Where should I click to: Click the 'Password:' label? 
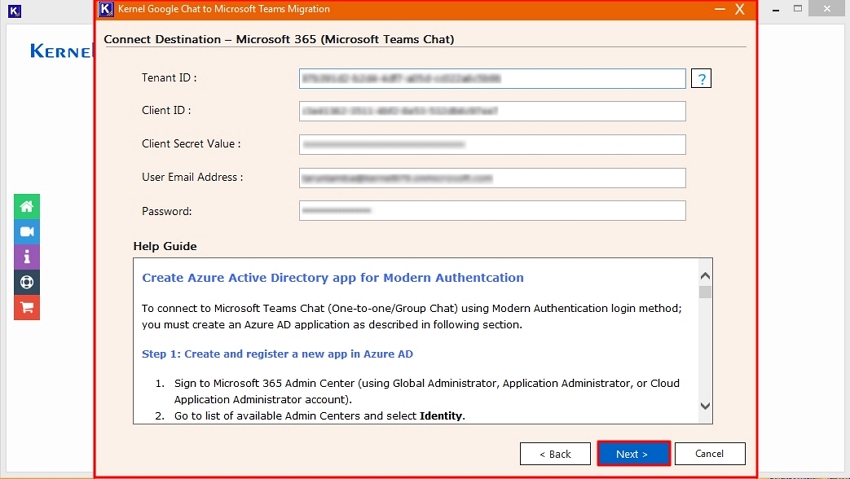[167, 211]
